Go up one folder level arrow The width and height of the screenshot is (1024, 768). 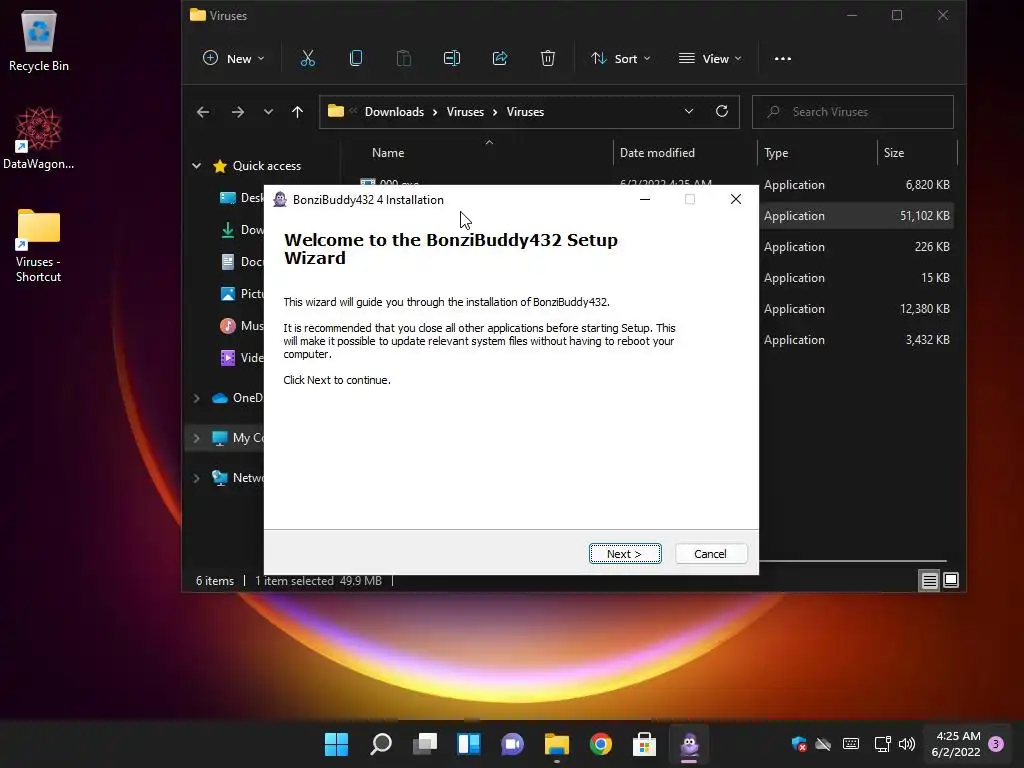(297, 112)
